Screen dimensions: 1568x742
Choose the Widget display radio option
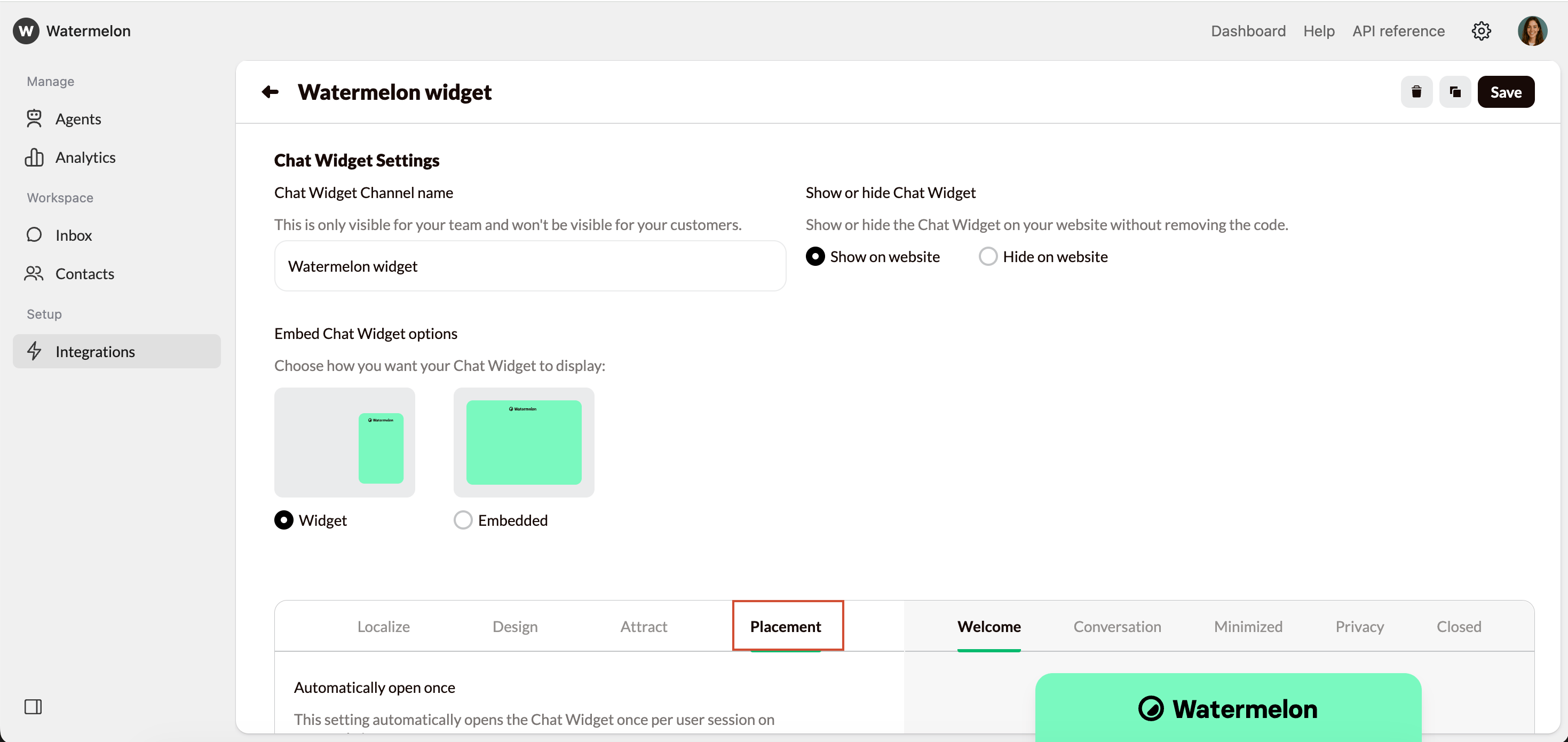[283, 520]
